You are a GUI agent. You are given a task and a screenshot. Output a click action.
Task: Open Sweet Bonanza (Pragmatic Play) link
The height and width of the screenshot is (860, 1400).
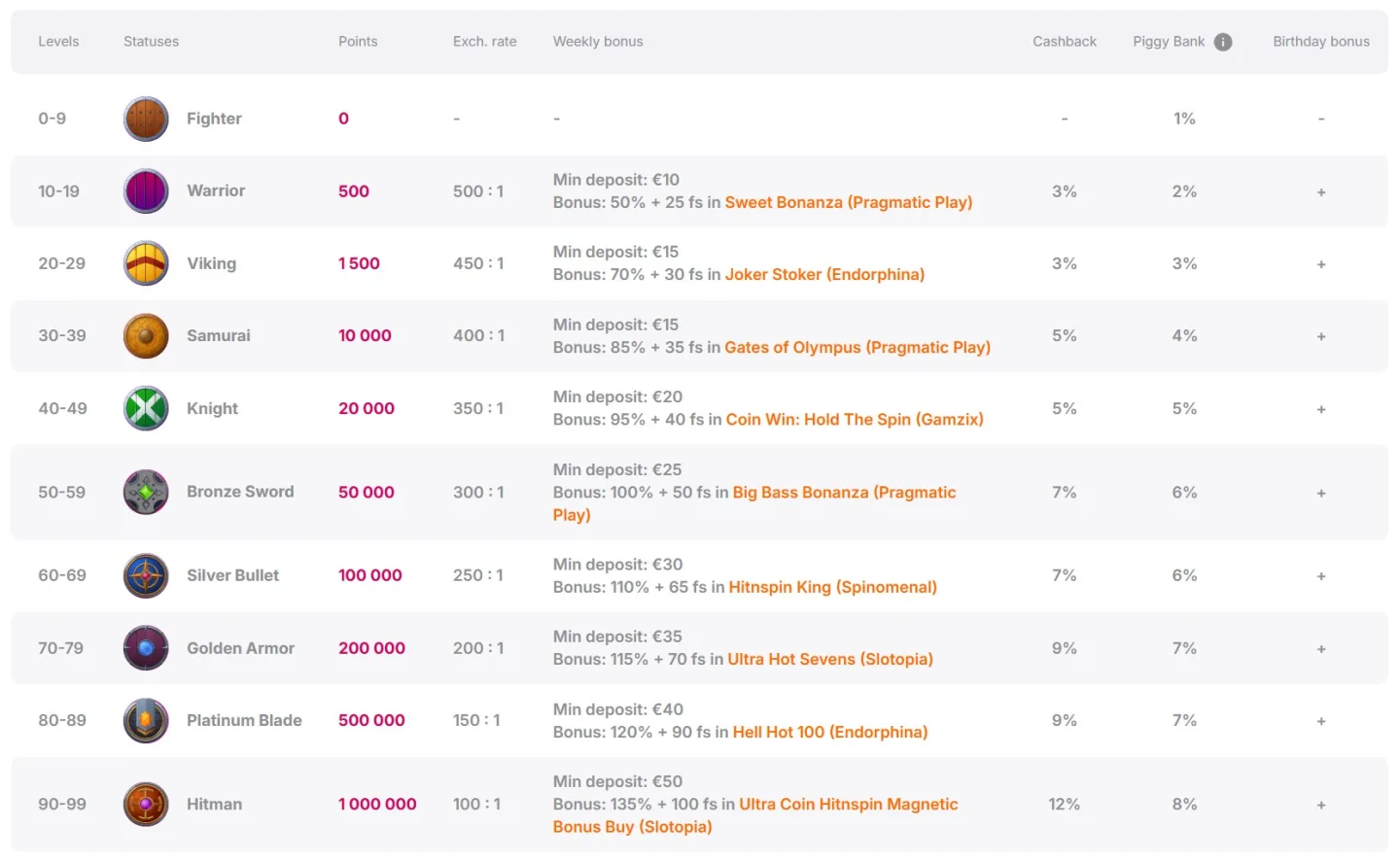[x=848, y=202]
